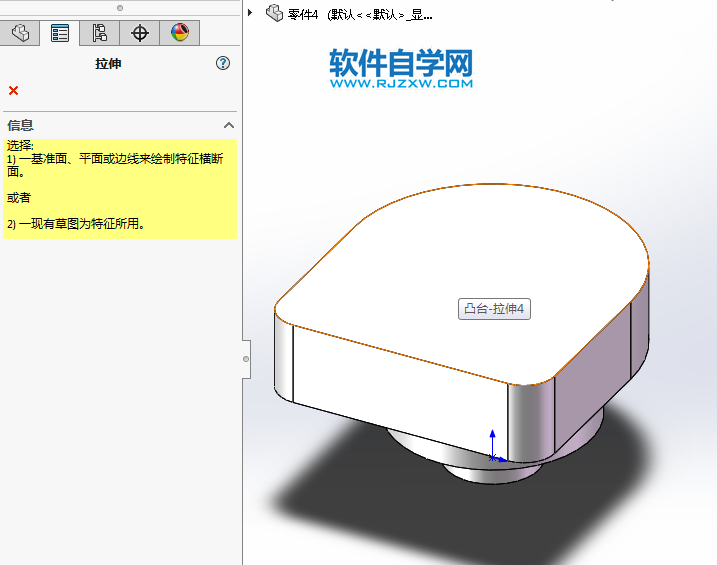This screenshot has width=717, height=565.
Task: Cancel the extrude with red X
Action: click(x=13, y=91)
